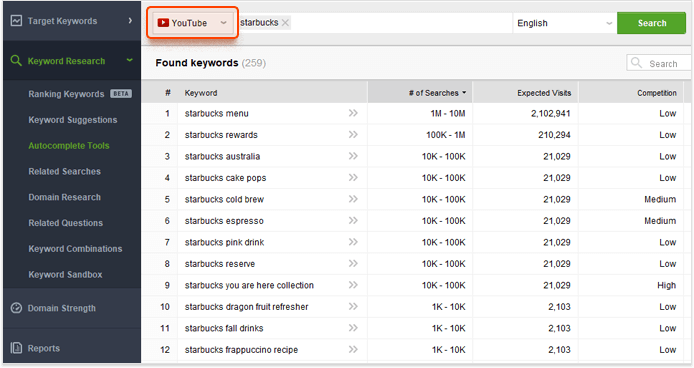Click double-arrow icon for starbucks menu

[353, 113]
